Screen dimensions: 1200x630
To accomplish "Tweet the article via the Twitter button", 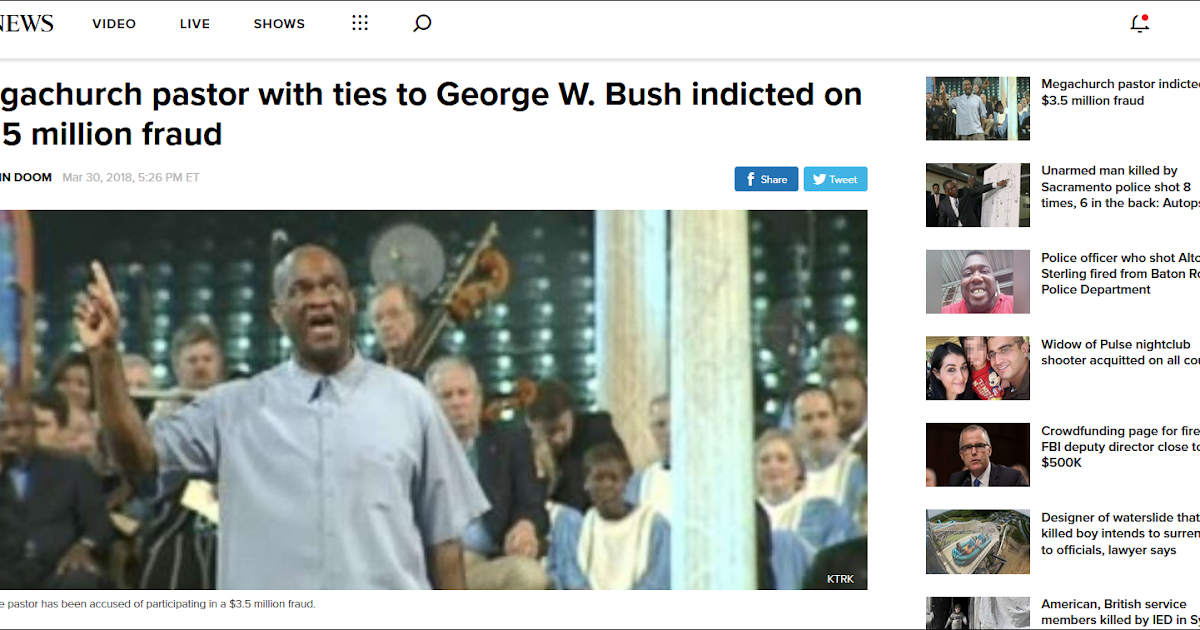I will [835, 179].
